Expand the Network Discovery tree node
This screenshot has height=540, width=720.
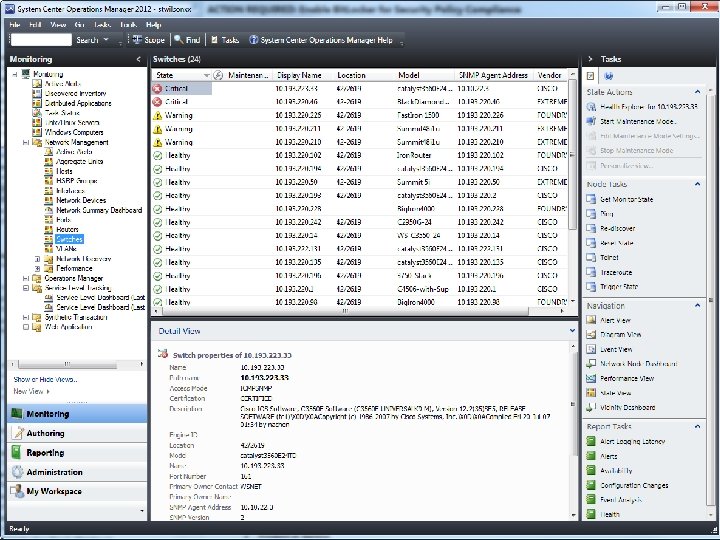click(x=38, y=259)
